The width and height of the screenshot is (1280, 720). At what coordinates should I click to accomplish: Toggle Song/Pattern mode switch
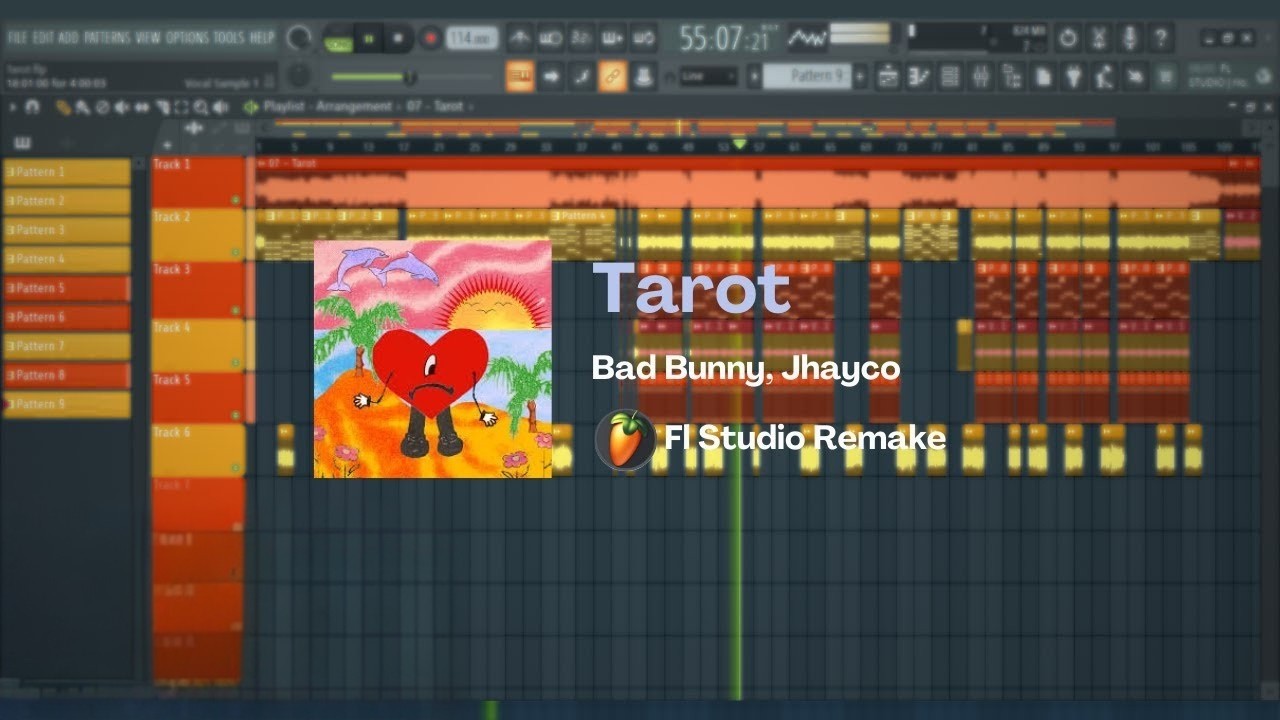(339, 39)
